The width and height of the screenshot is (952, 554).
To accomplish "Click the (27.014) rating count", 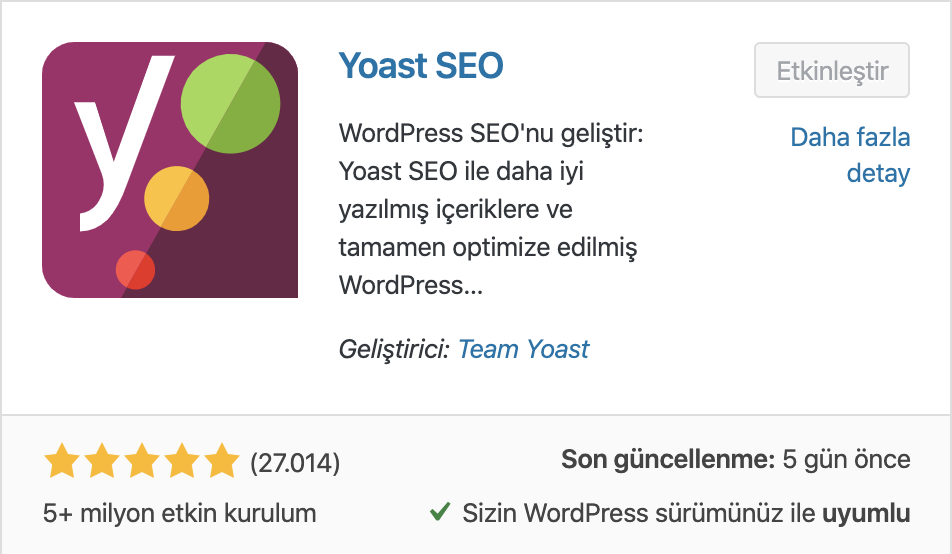I will pos(295,463).
